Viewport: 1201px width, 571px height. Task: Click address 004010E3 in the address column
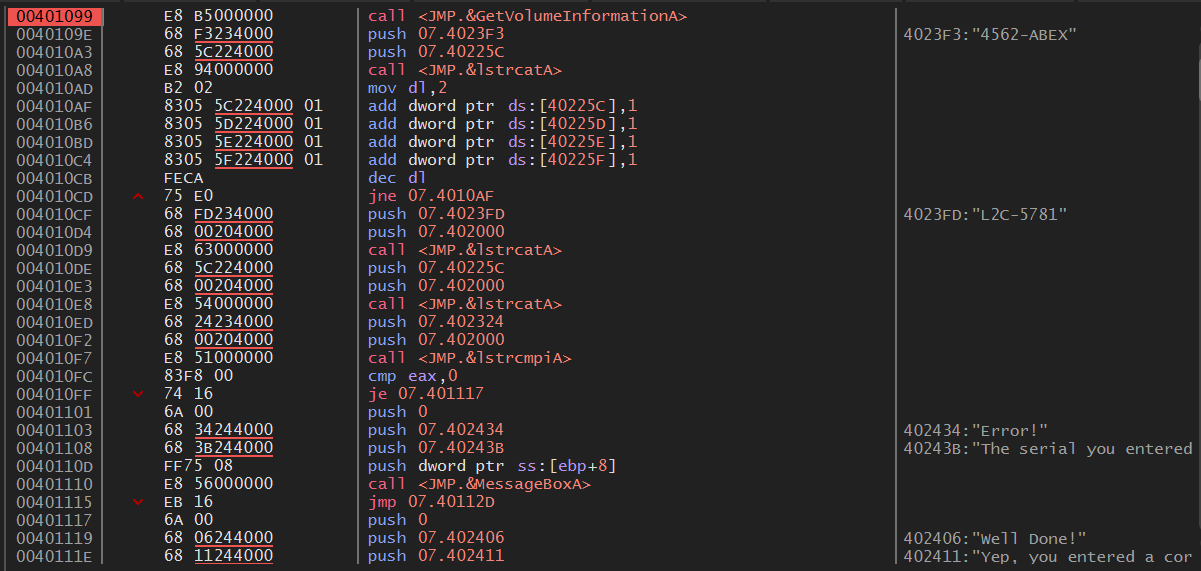[52, 286]
